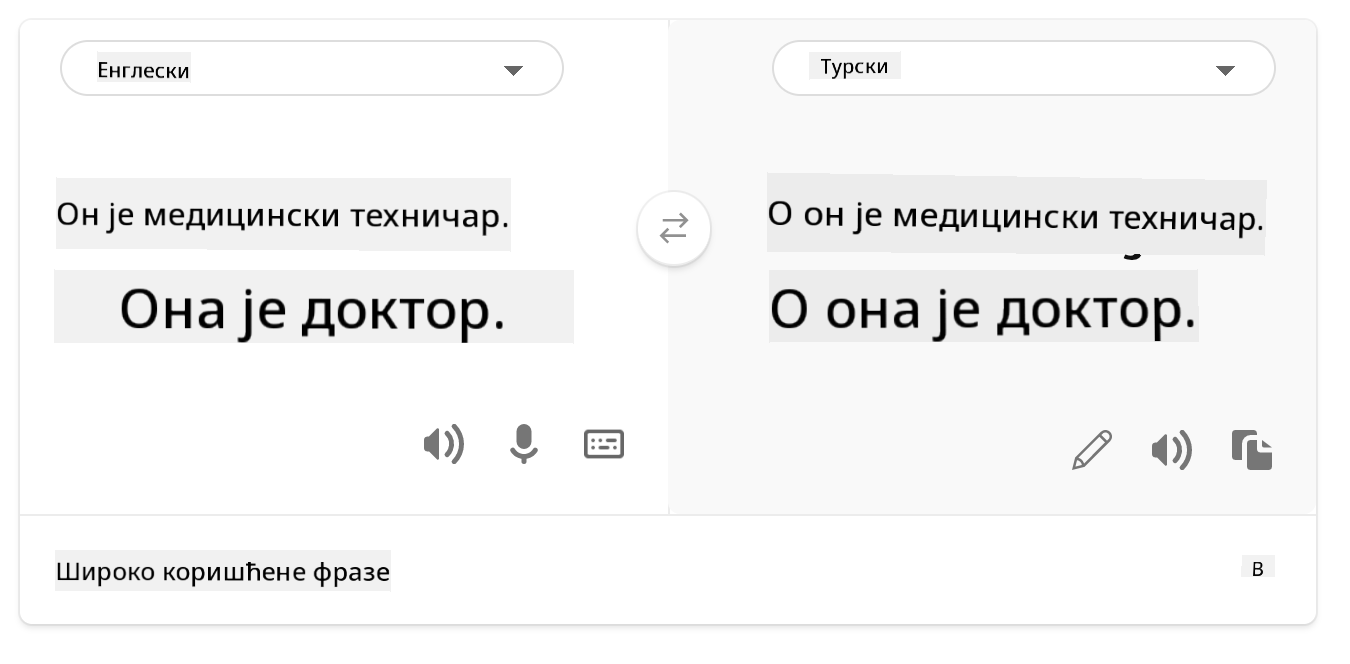Swap source and target languages
The height and width of the screenshot is (664, 1350).
(674, 229)
